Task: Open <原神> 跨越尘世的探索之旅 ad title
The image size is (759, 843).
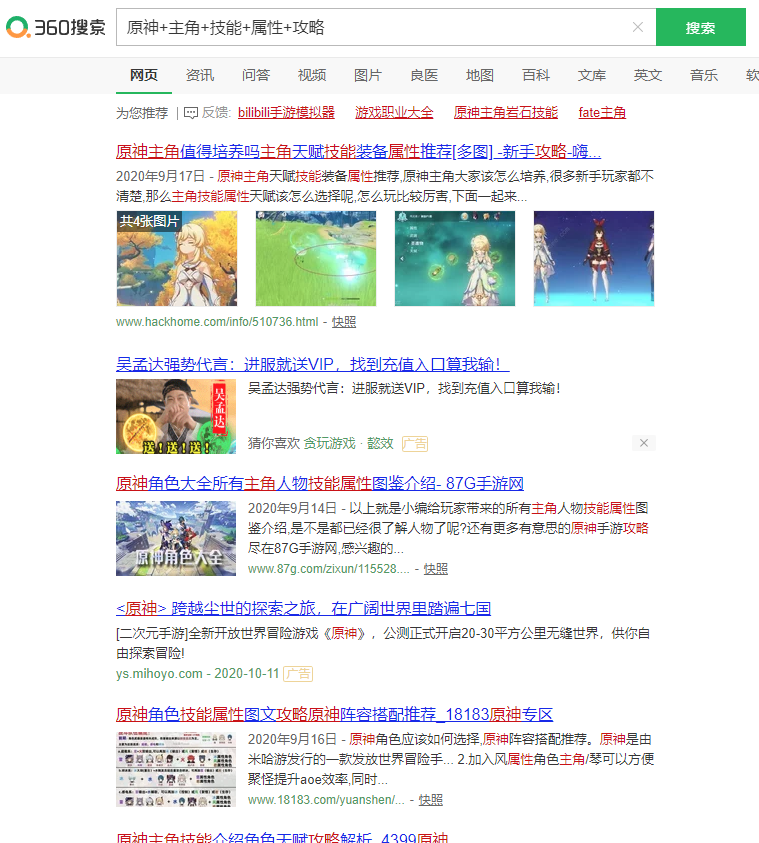Action: pos(303,609)
